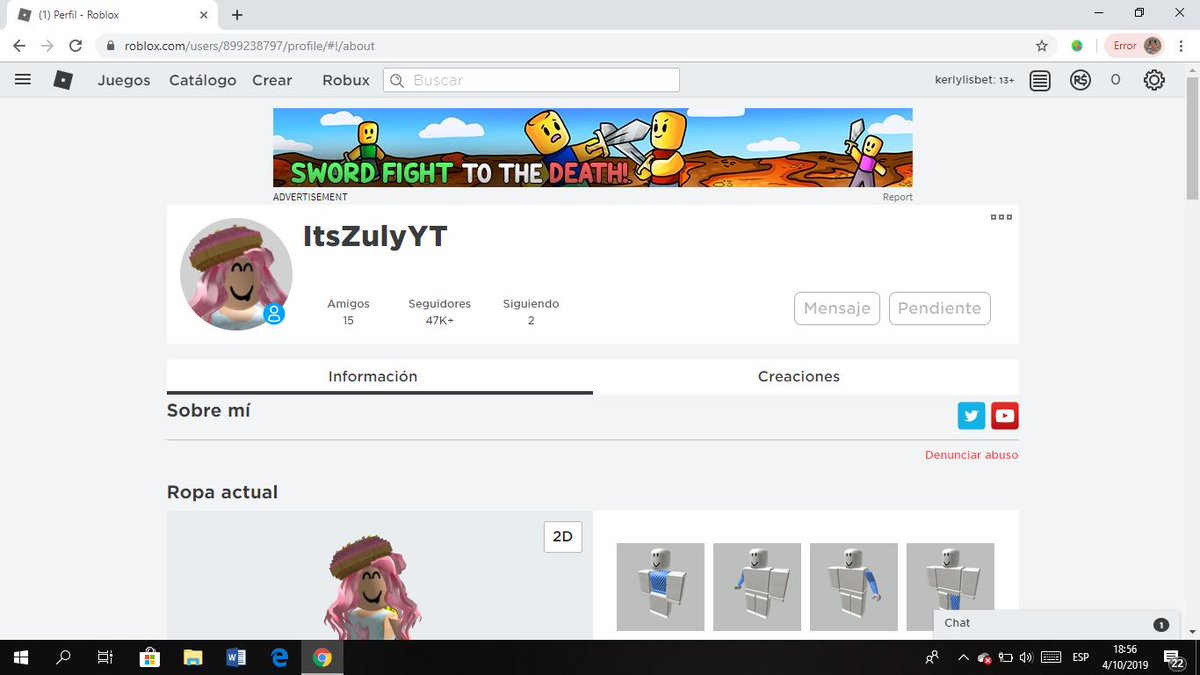
Task: Open Task View in taskbar
Action: pos(105,657)
